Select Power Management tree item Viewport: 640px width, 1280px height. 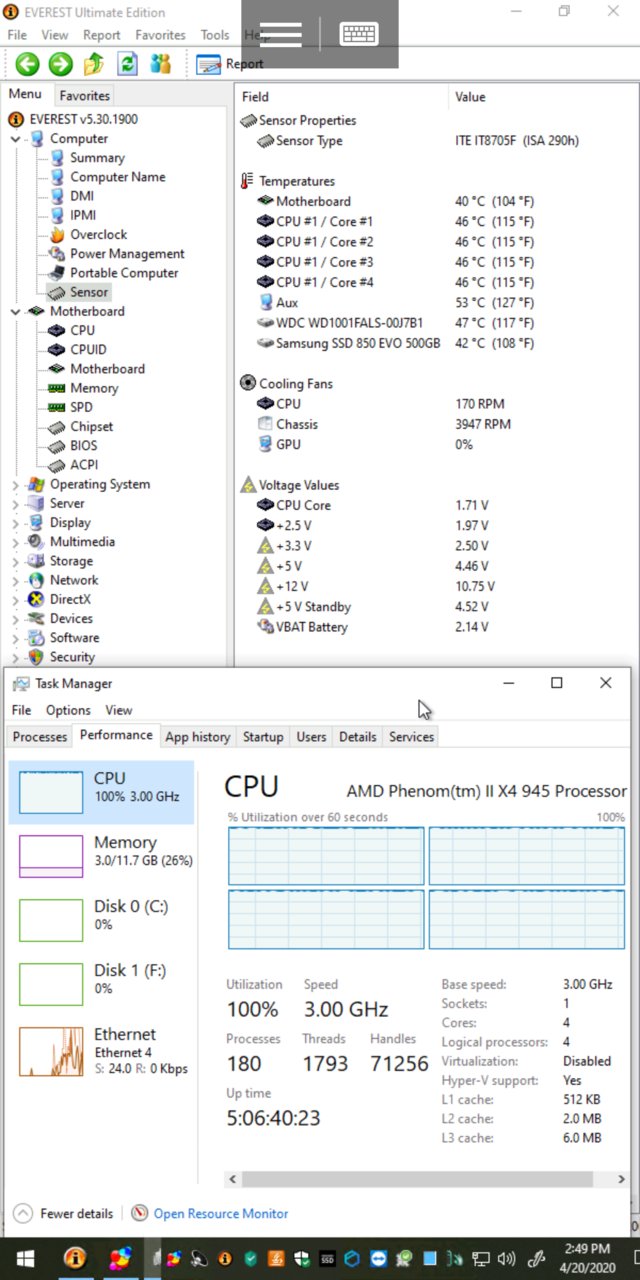pyautogui.click(x=127, y=254)
